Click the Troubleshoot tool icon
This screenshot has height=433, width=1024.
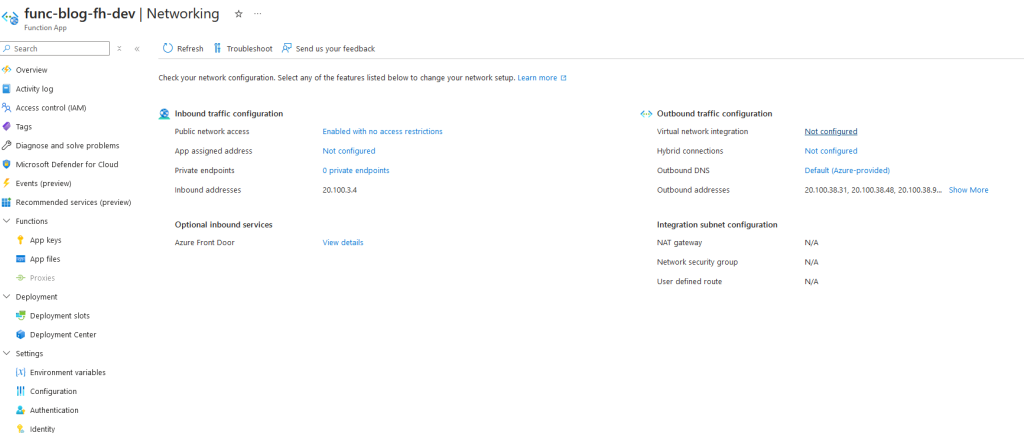coord(217,48)
